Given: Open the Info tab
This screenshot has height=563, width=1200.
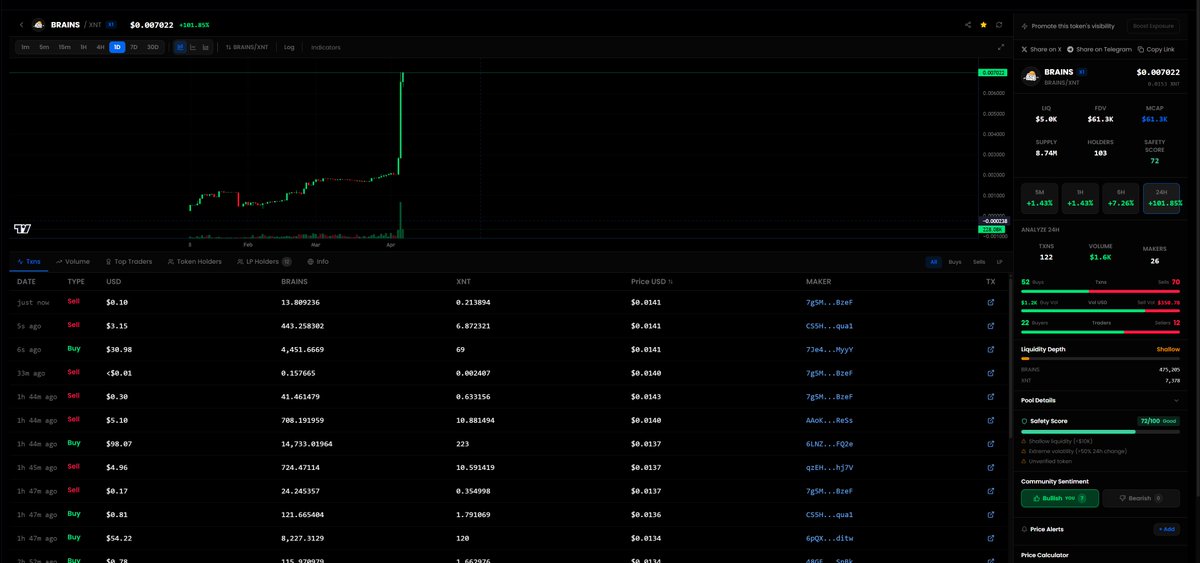Looking at the screenshot, I should pos(318,261).
